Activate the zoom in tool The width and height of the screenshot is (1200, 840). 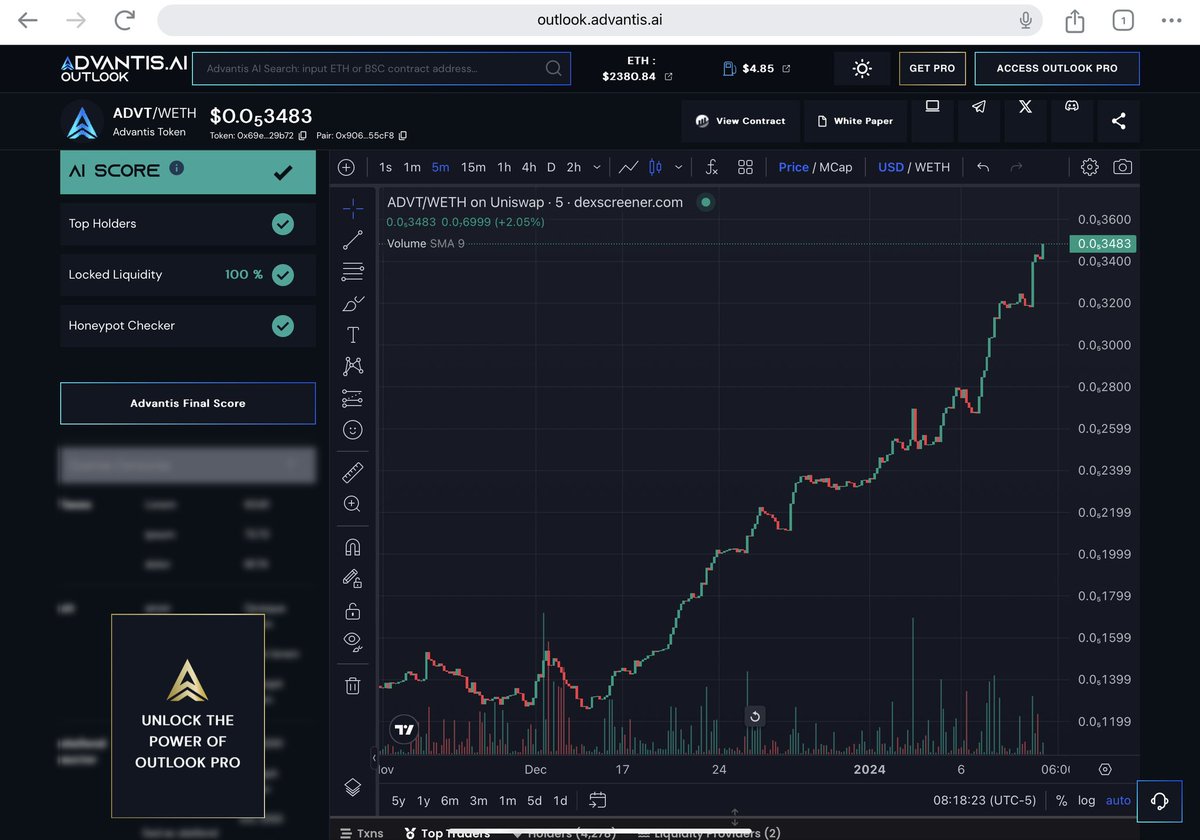[352, 504]
